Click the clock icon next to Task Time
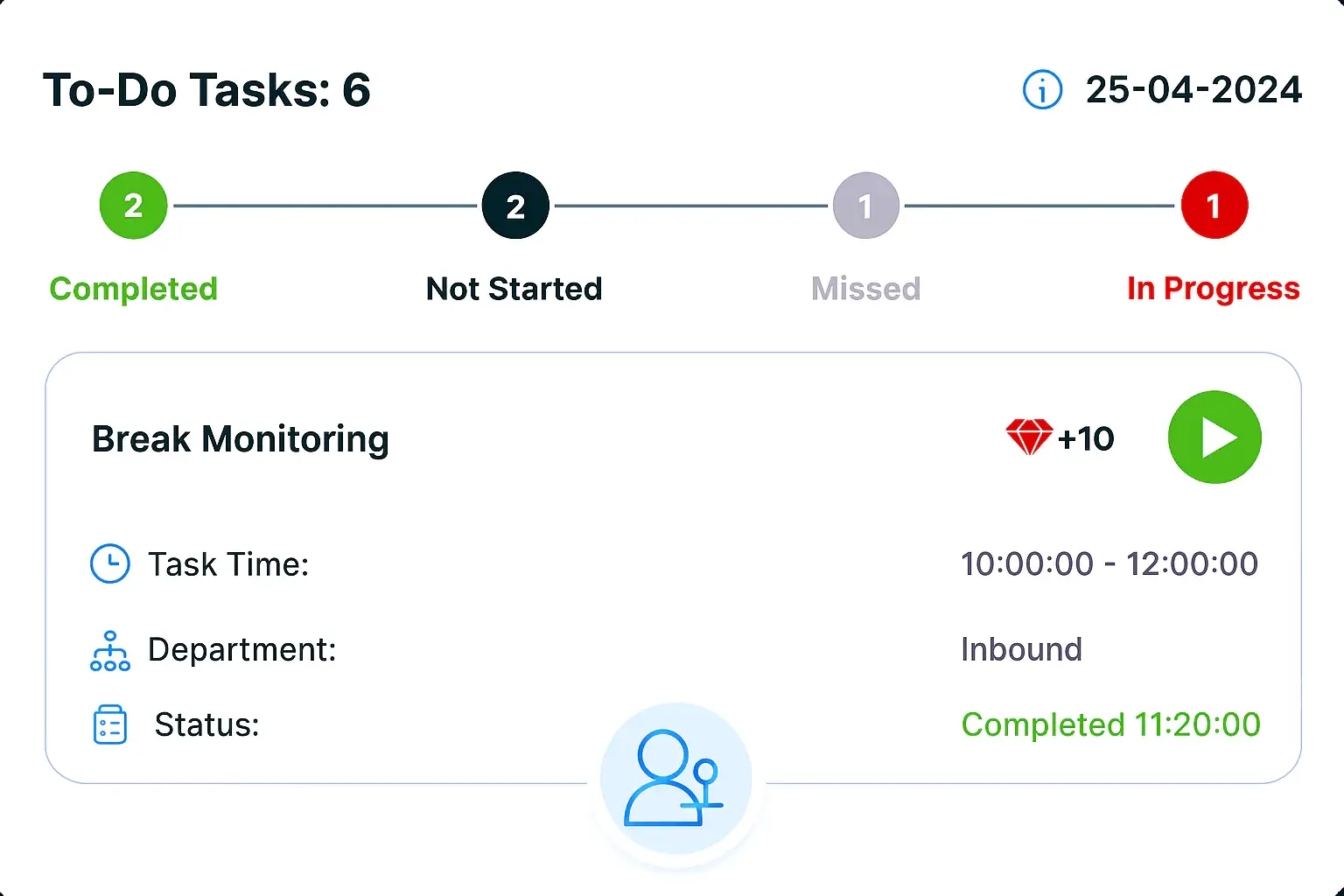The height and width of the screenshot is (896, 1344). tap(110, 563)
